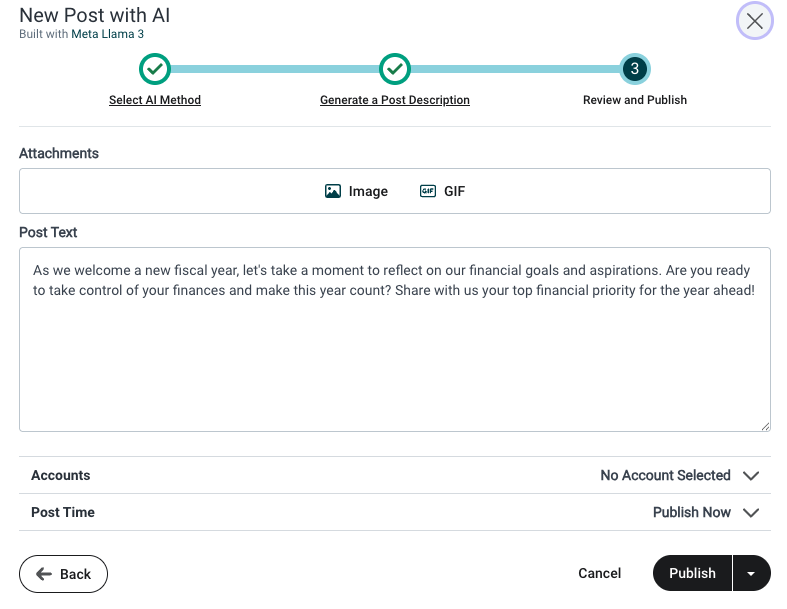This screenshot has width=787, height=609.
Task: Click the Back button
Action: (x=64, y=574)
